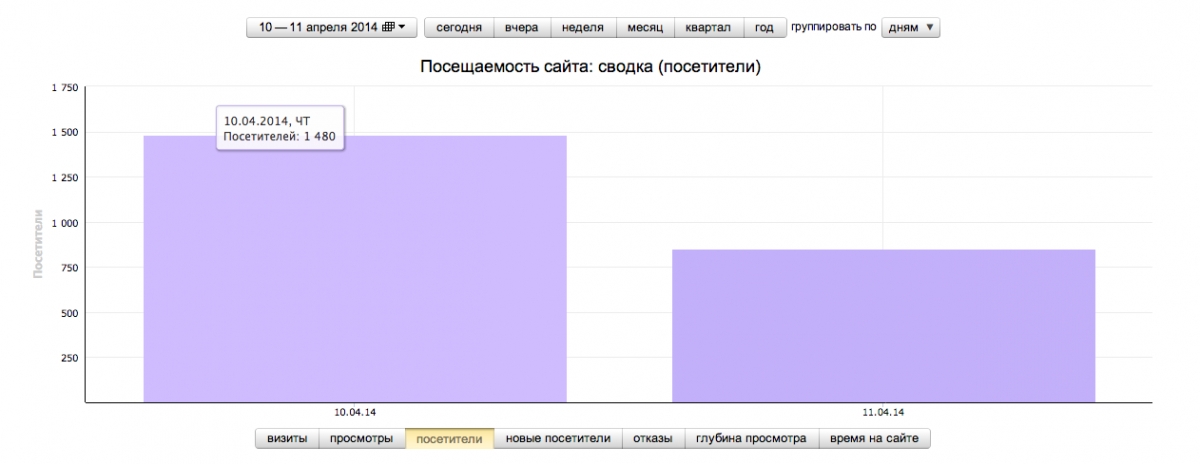Expand the grouping dropdown дням
This screenshot has width=1200, height=464.
tap(908, 27)
